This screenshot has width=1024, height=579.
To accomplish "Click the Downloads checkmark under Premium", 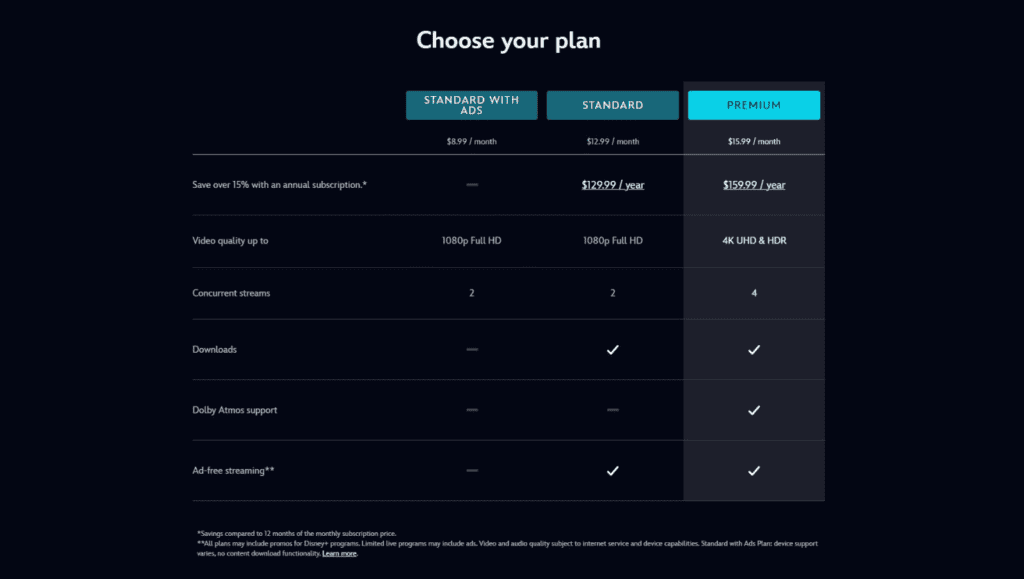I will click(x=754, y=349).
